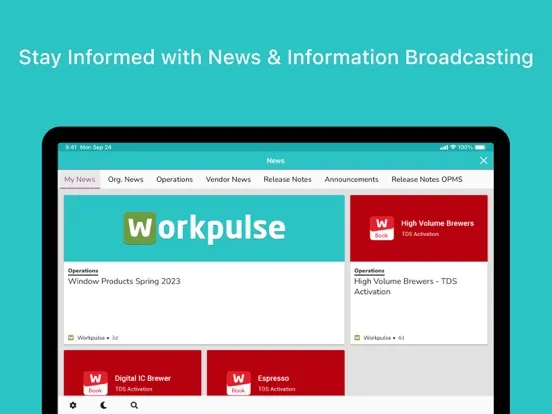The width and height of the screenshot is (552, 414).
Task: Open the Release Notes OPMS tab
Action: pos(427,180)
